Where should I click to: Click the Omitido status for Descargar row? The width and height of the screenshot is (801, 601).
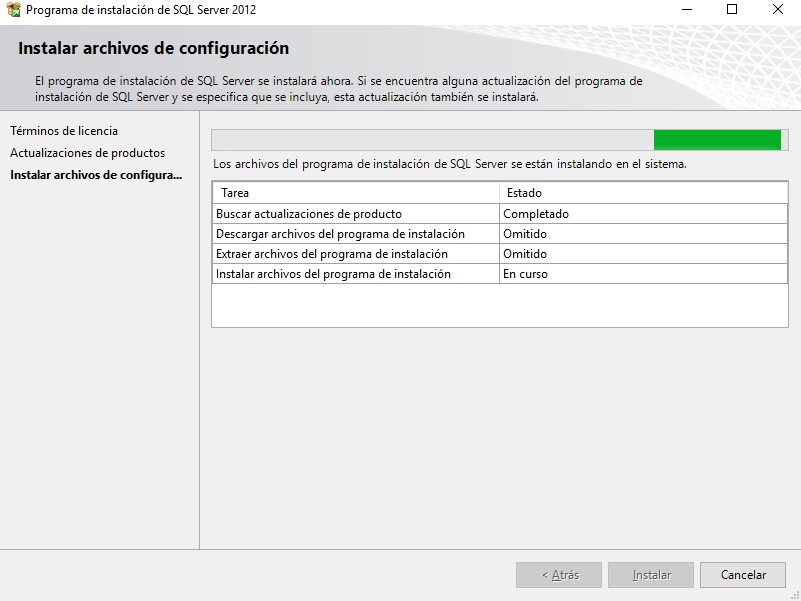[x=644, y=234]
